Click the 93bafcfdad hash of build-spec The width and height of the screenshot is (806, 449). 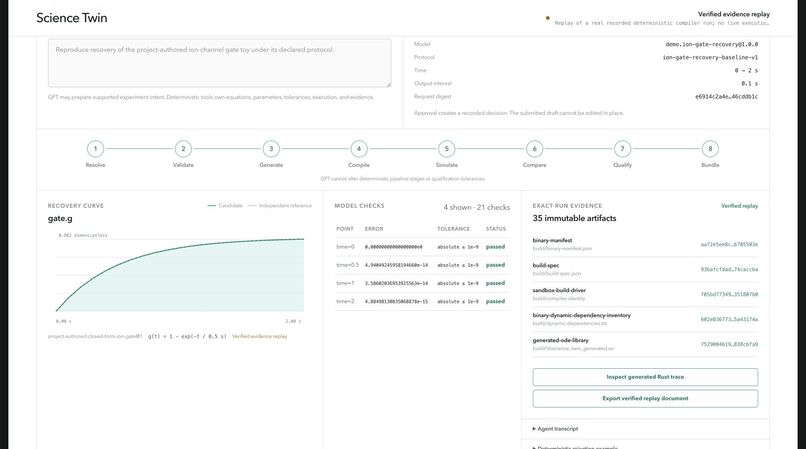(x=729, y=270)
